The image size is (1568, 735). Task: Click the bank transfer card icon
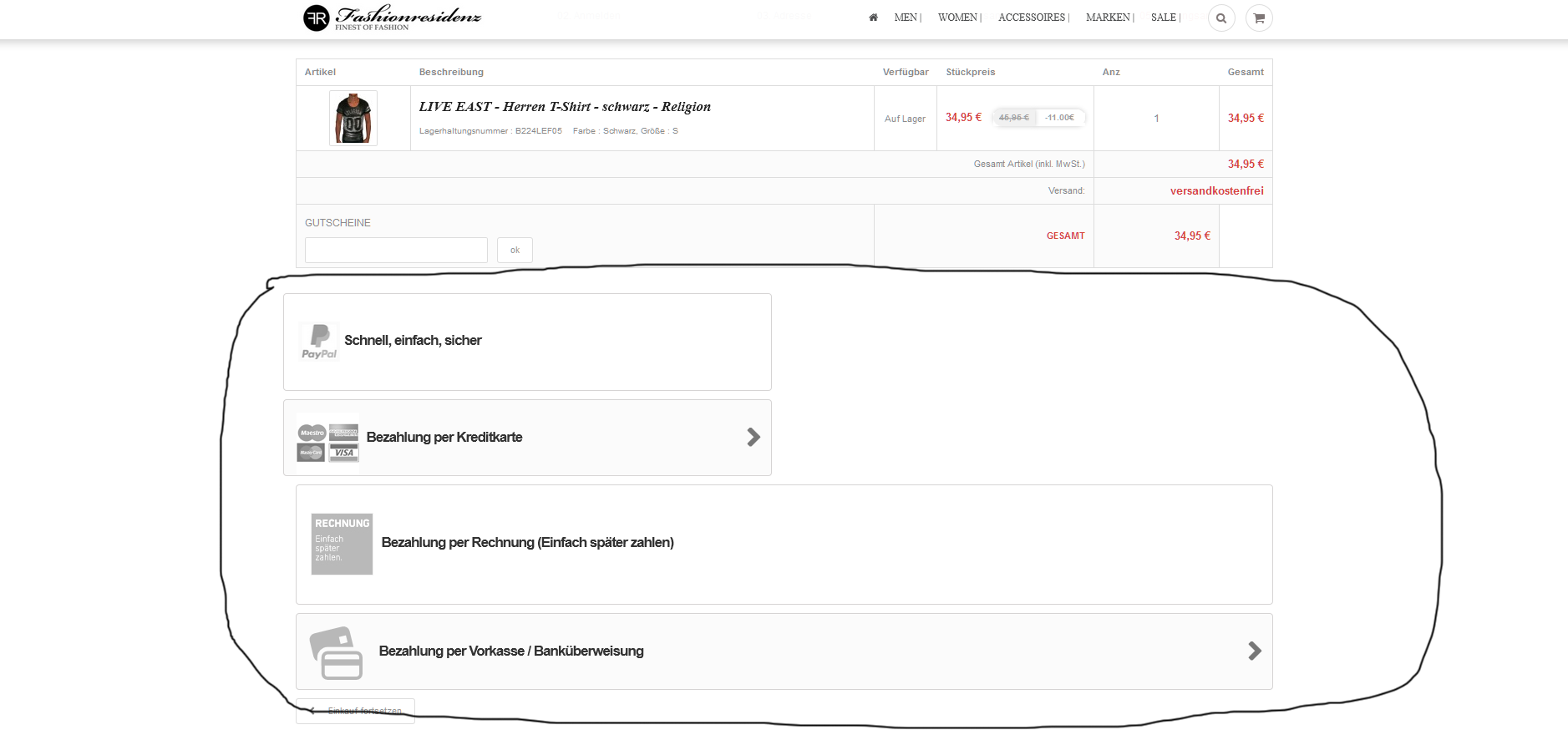(x=336, y=652)
